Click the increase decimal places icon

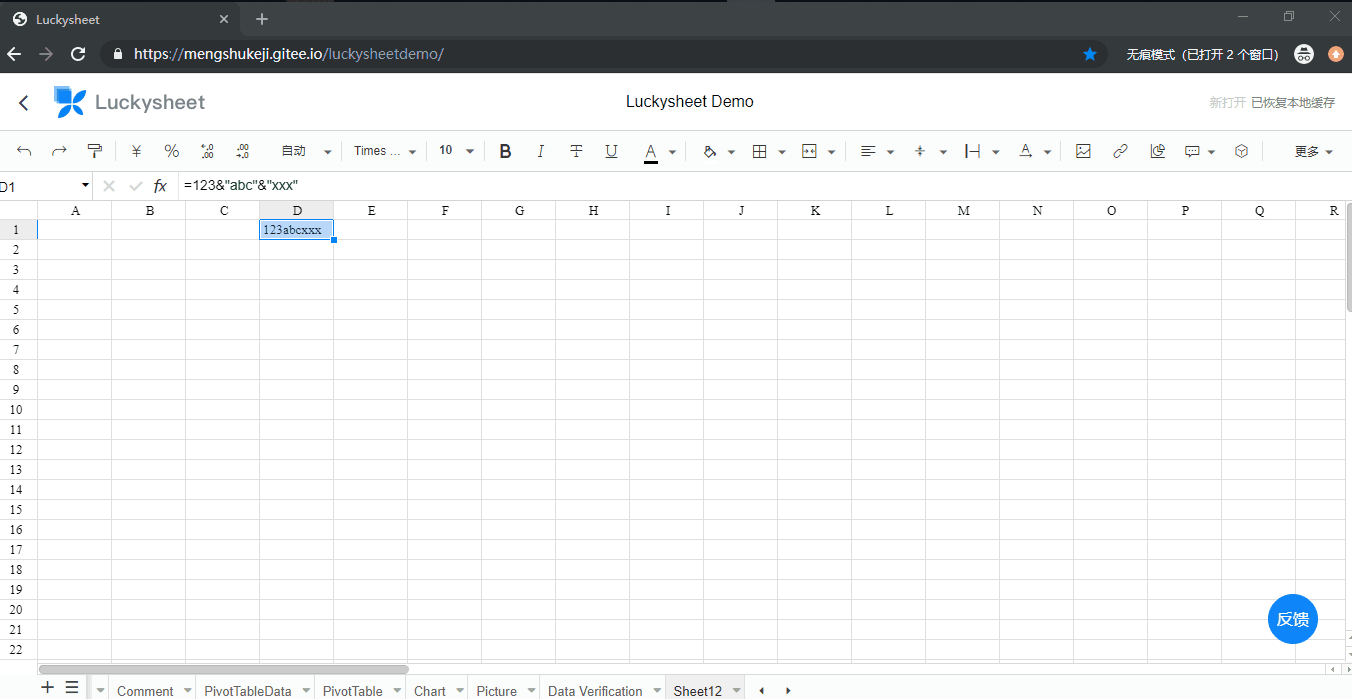[x=242, y=151]
